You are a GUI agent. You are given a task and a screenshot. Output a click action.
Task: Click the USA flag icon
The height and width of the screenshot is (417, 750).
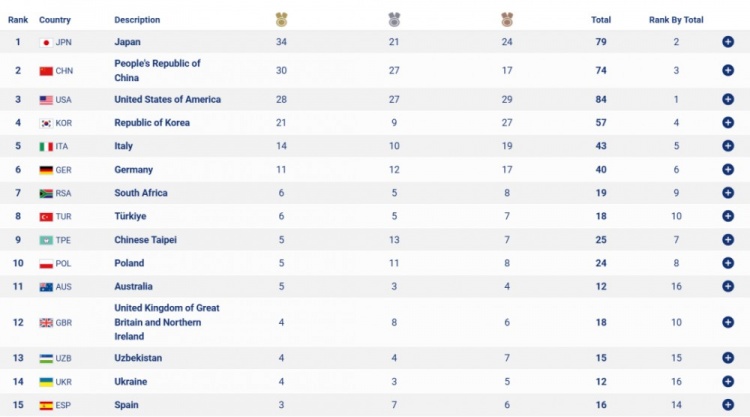(45, 100)
